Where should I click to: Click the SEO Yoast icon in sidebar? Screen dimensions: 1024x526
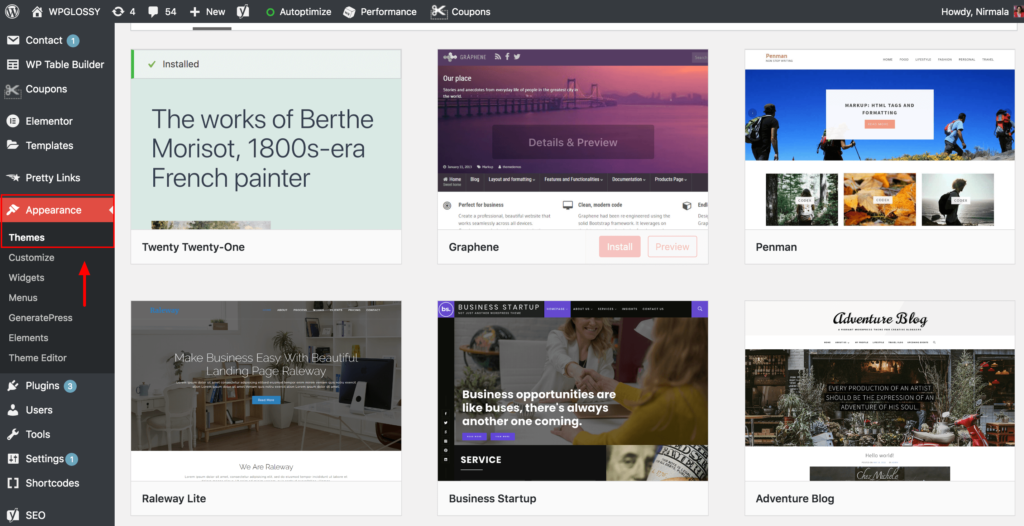click(x=12, y=515)
